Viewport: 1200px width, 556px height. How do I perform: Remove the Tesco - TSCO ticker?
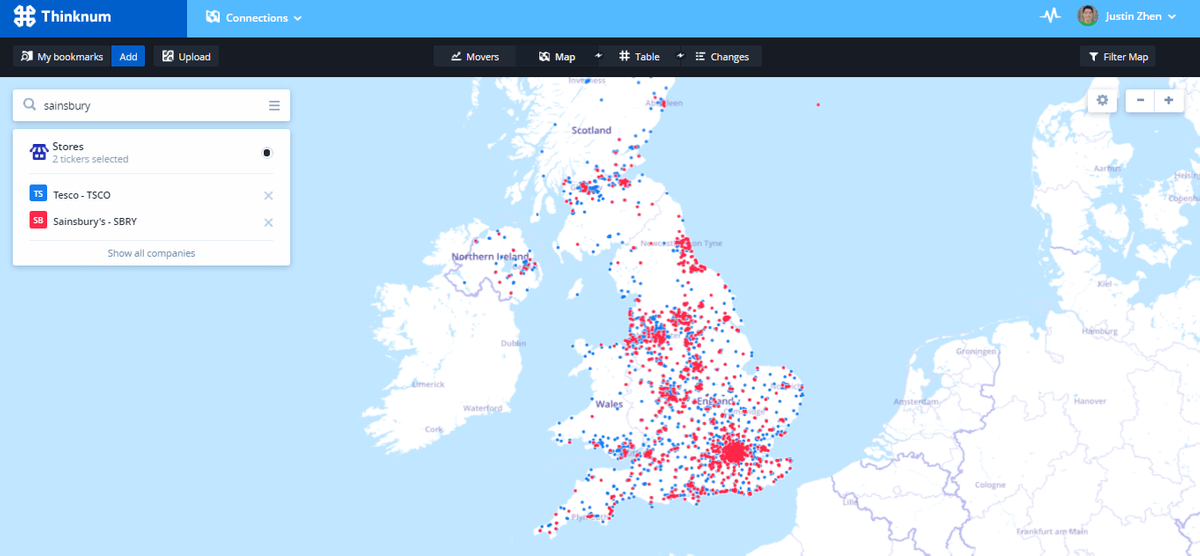click(268, 195)
